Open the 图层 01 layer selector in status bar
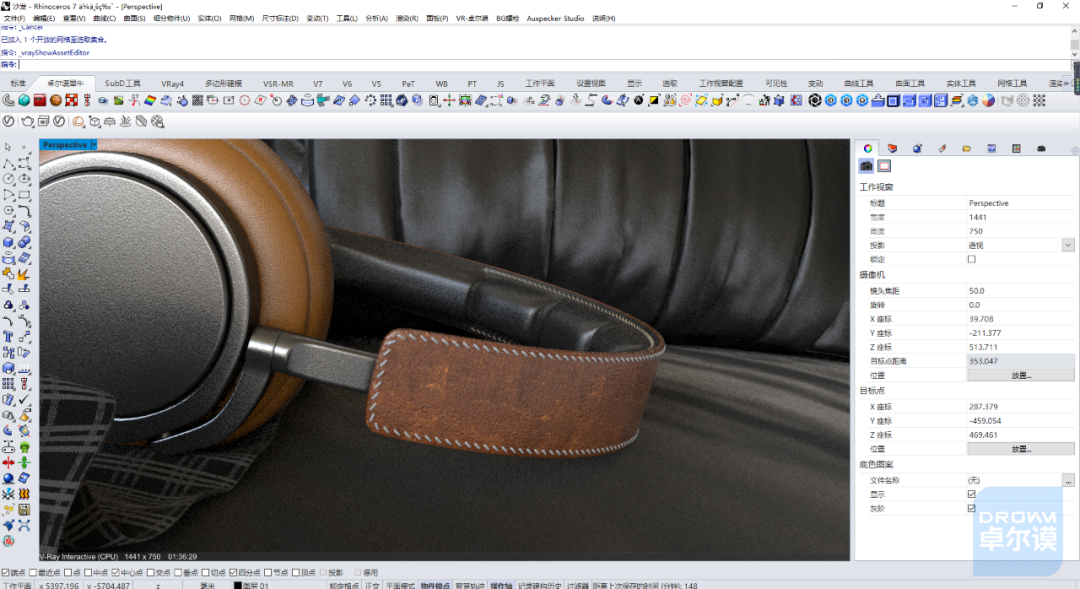The height and width of the screenshot is (589, 1080). 256,586
